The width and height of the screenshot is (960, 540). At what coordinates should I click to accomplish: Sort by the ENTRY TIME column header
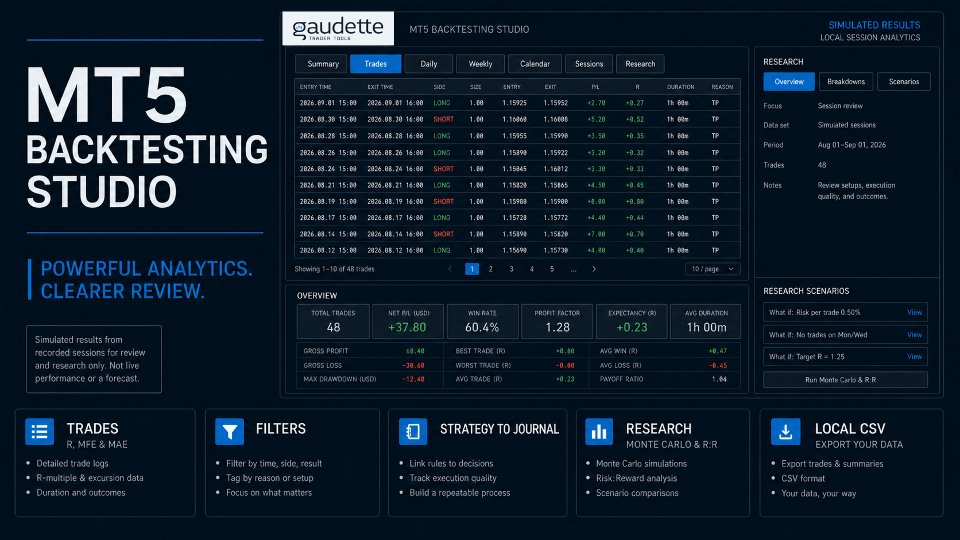(x=315, y=87)
